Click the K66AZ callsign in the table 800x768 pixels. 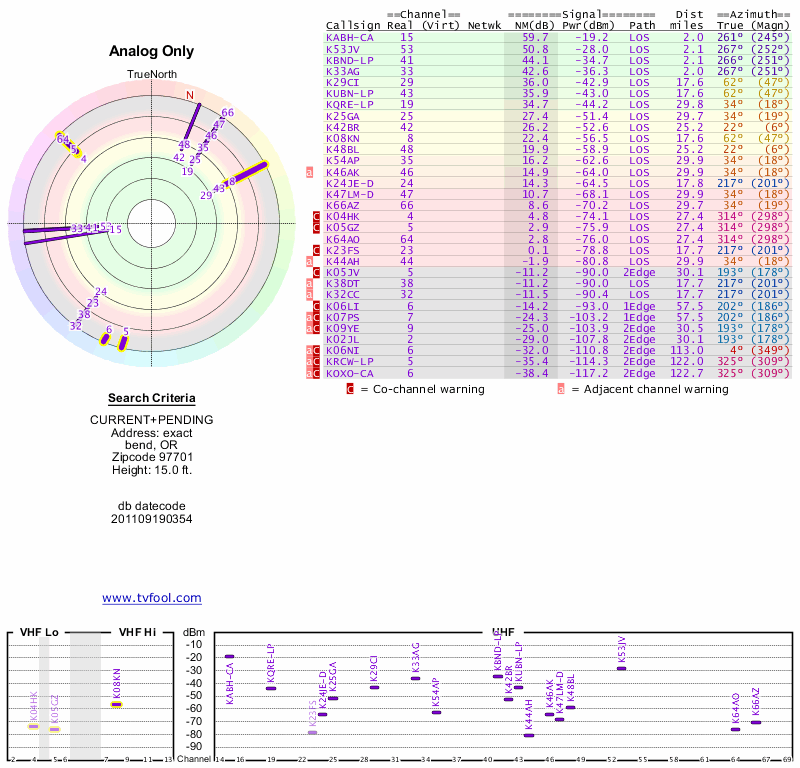pyautogui.click(x=343, y=206)
